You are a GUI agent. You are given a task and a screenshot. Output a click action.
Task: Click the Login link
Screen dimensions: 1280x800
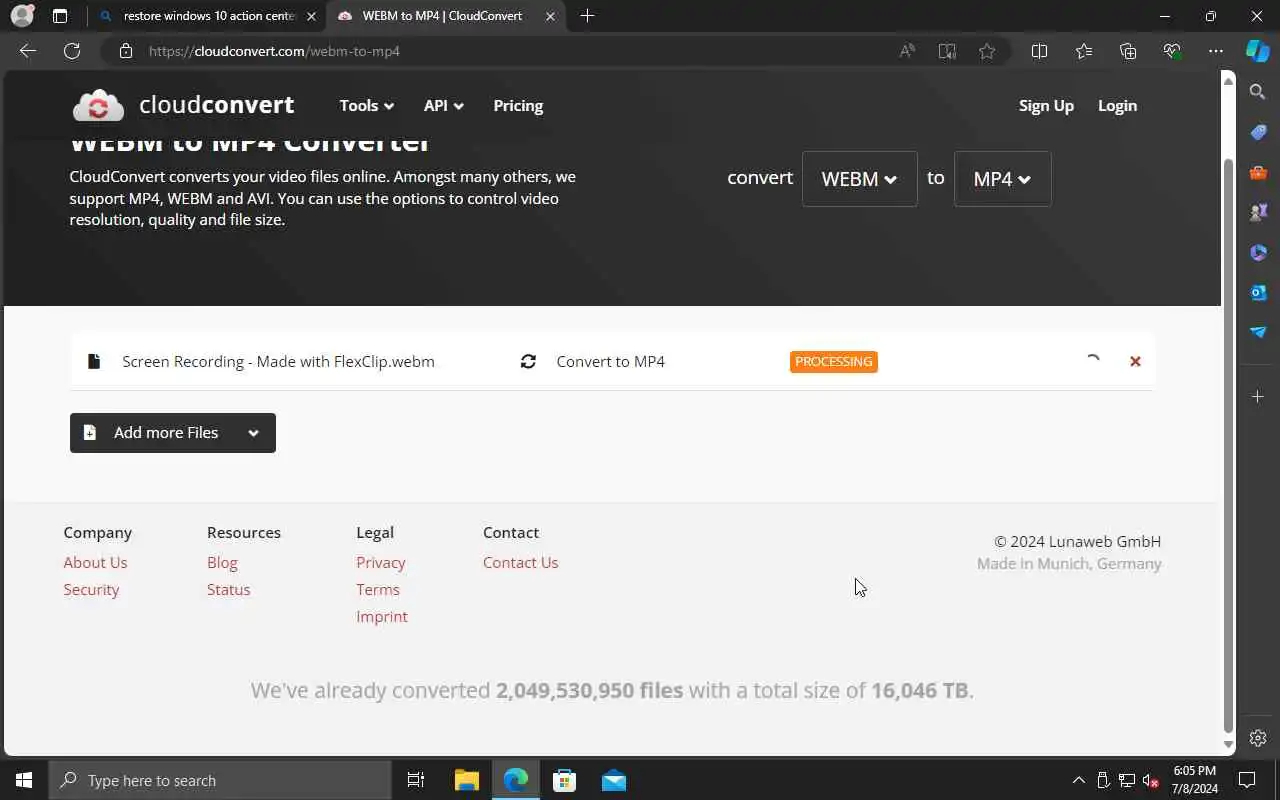pyautogui.click(x=1117, y=106)
